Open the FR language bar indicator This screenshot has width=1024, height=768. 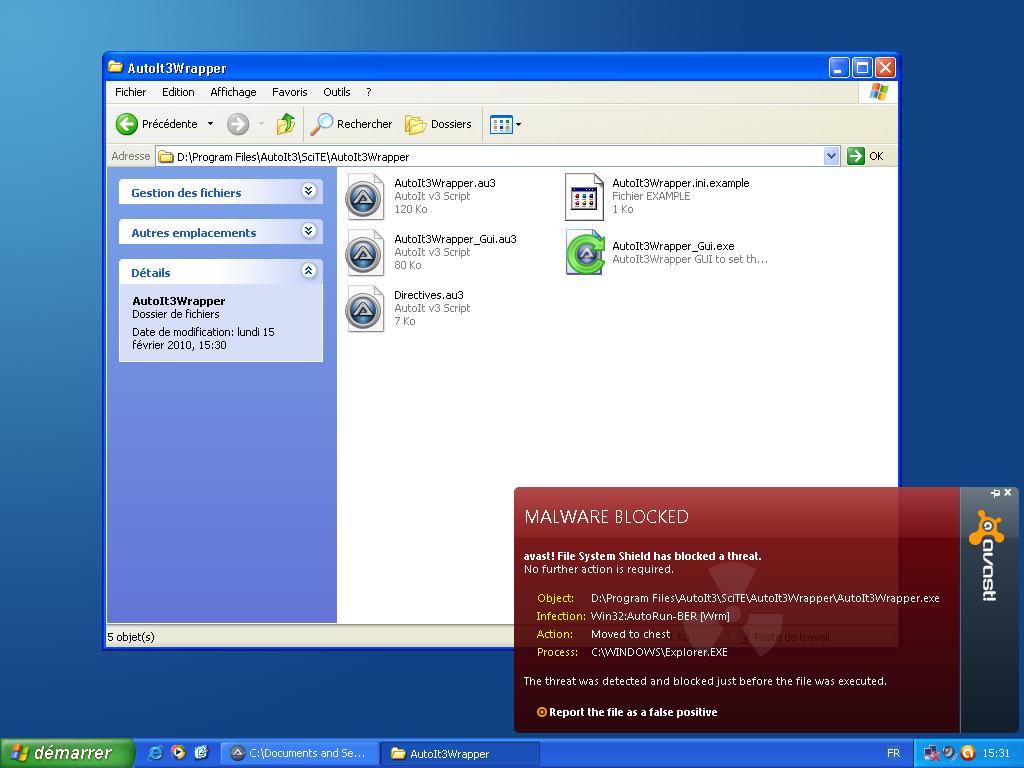[893, 753]
